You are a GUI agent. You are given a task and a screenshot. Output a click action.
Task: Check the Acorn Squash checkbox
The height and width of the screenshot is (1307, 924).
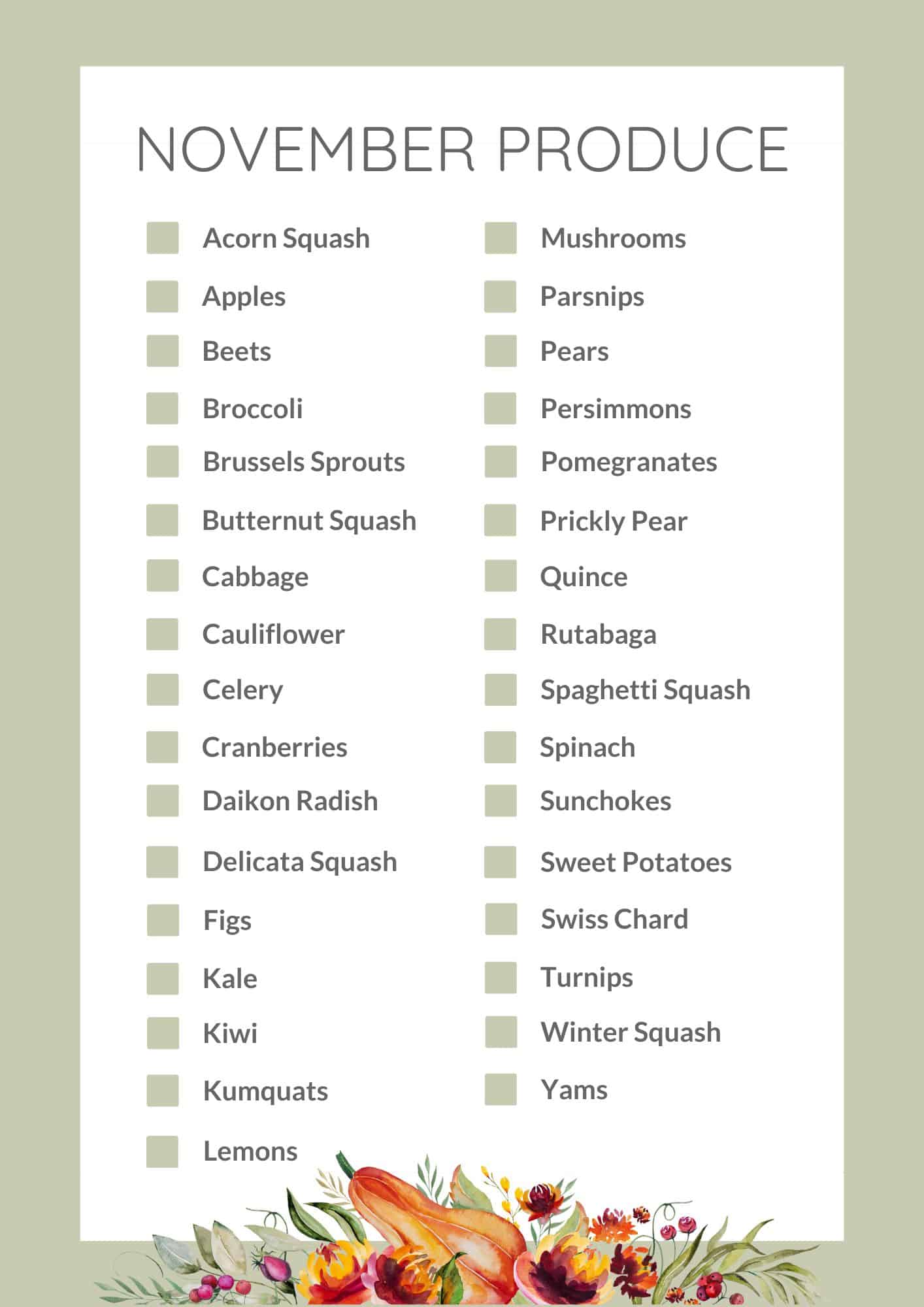tap(163, 238)
